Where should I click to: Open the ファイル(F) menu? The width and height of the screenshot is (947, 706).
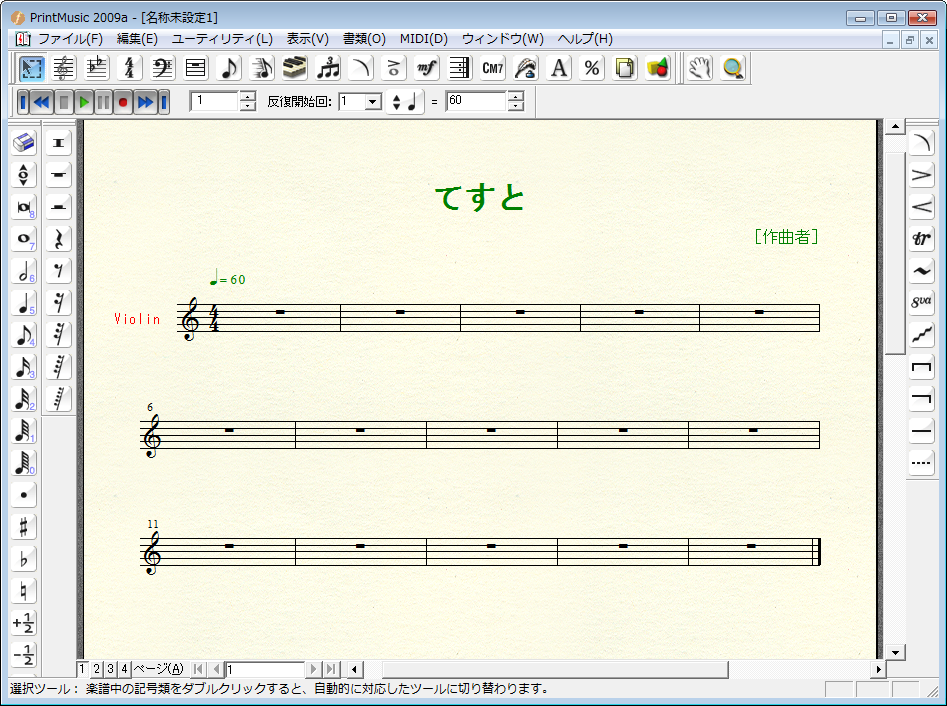click(x=70, y=39)
